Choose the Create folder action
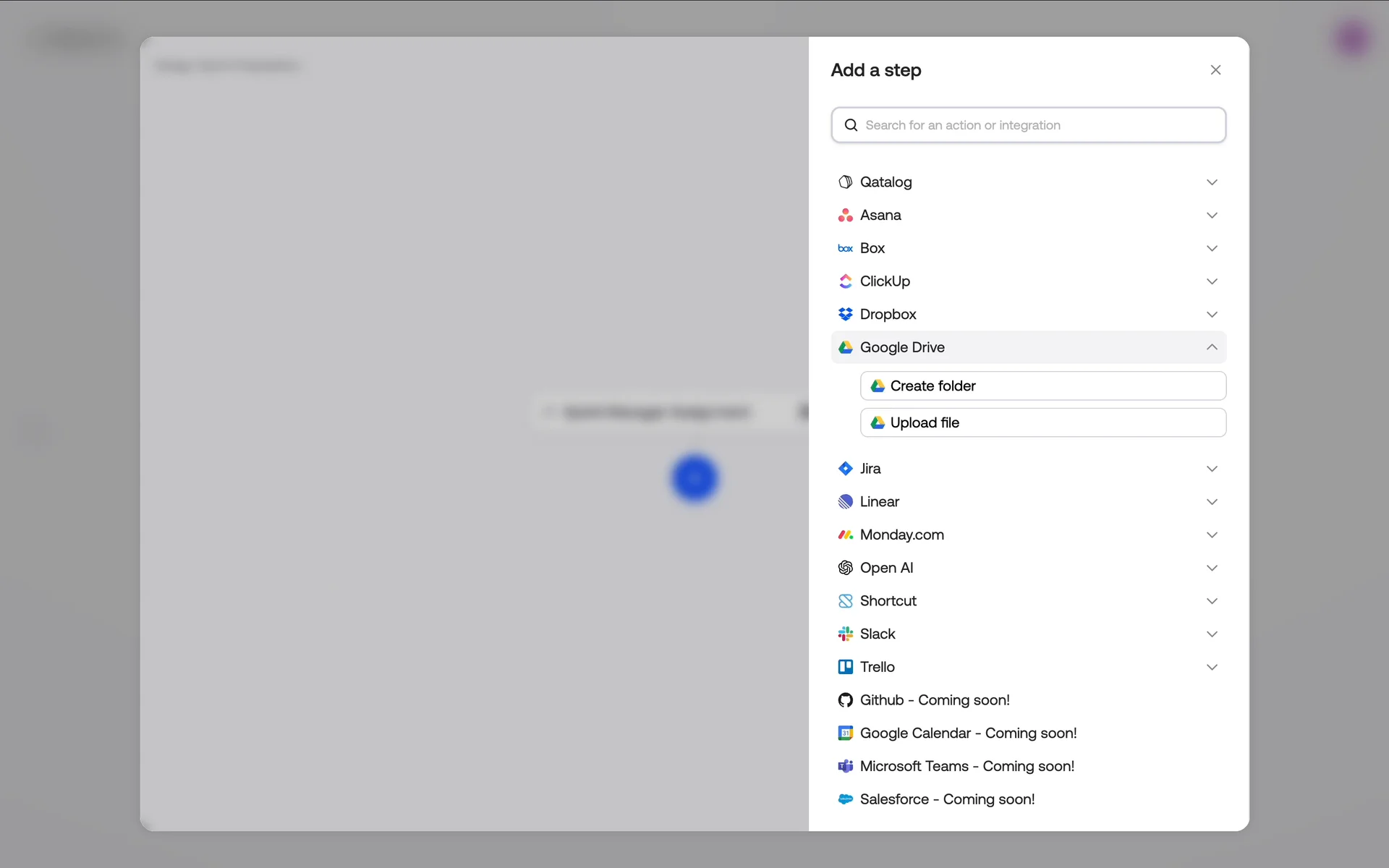The height and width of the screenshot is (868, 1389). point(1042,386)
